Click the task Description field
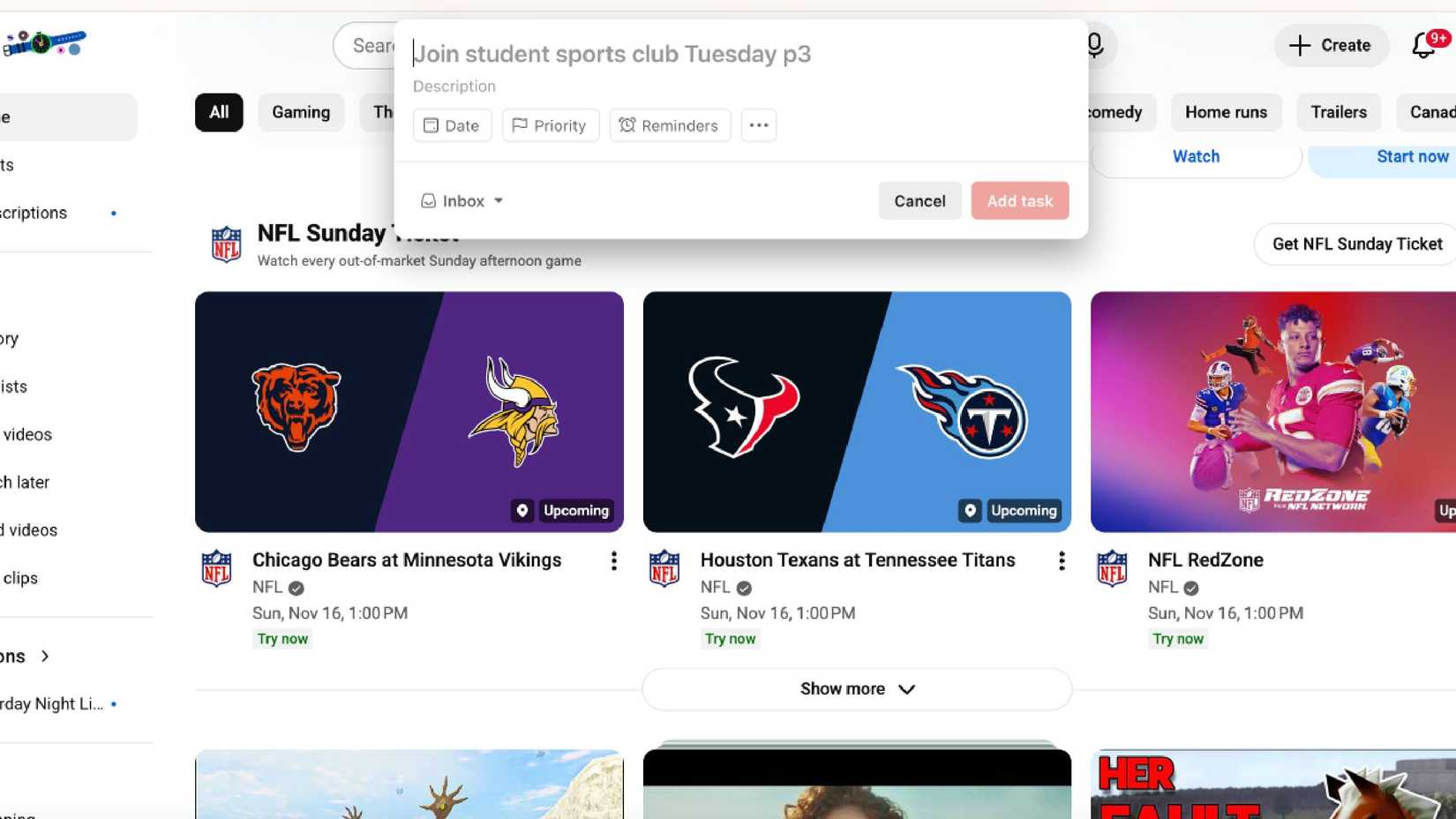 [x=739, y=86]
